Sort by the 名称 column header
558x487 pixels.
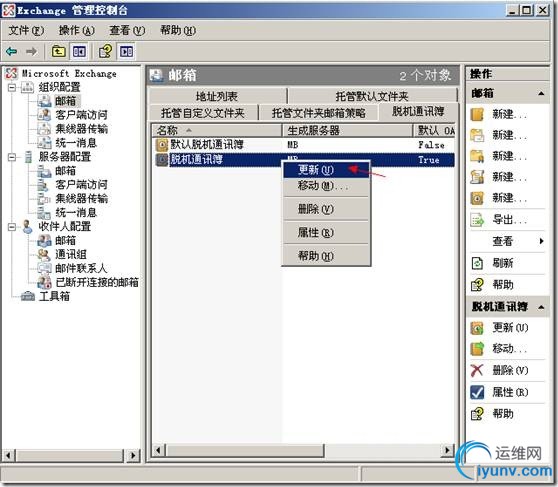pyautogui.click(x=217, y=131)
